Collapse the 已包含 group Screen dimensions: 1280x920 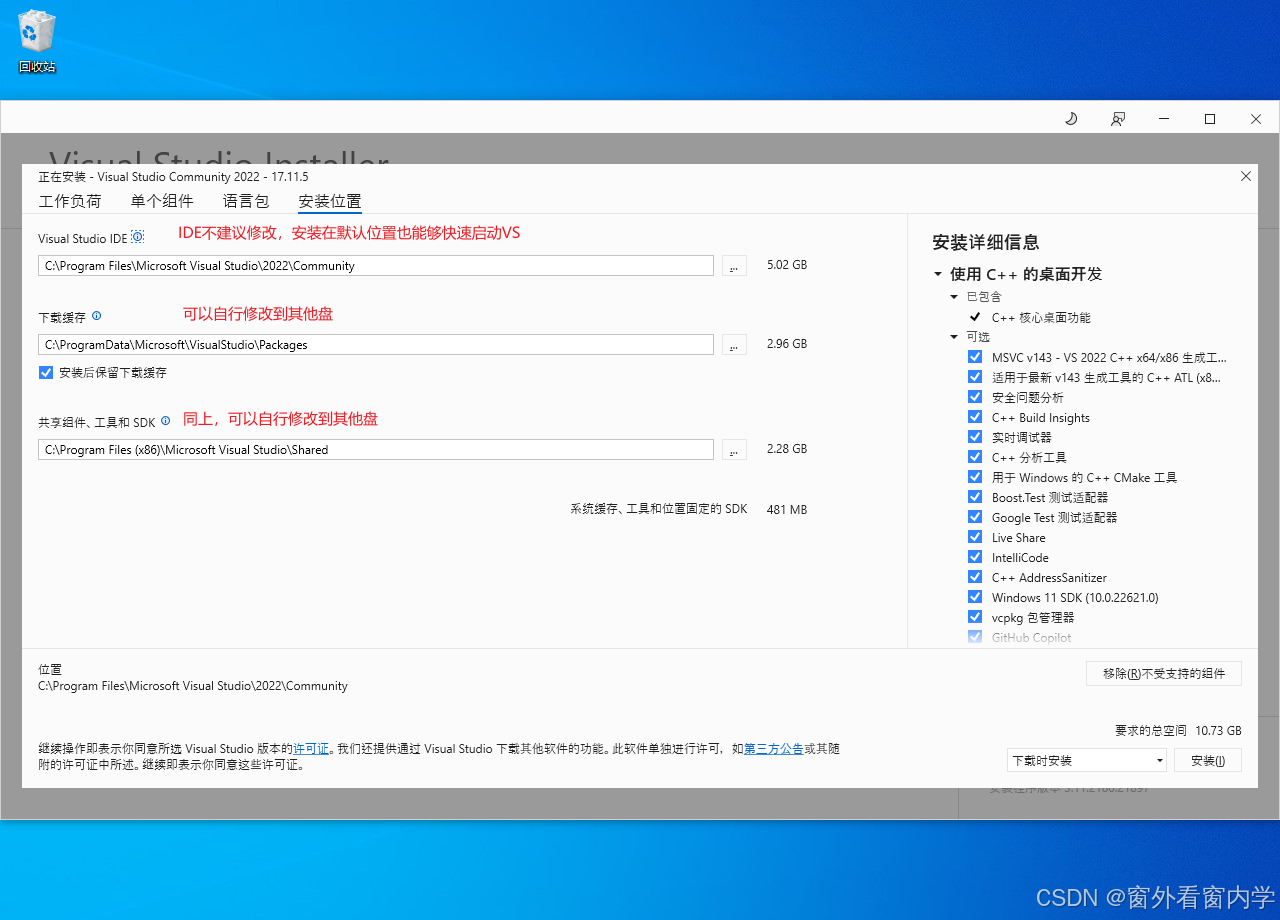click(x=955, y=297)
